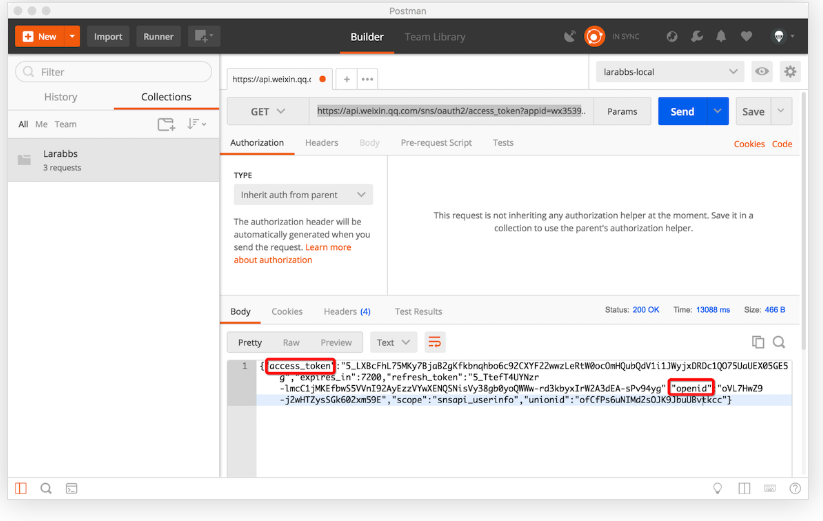Click the interceptor satellite icon
The height and width of the screenshot is (521, 823).
(569, 36)
